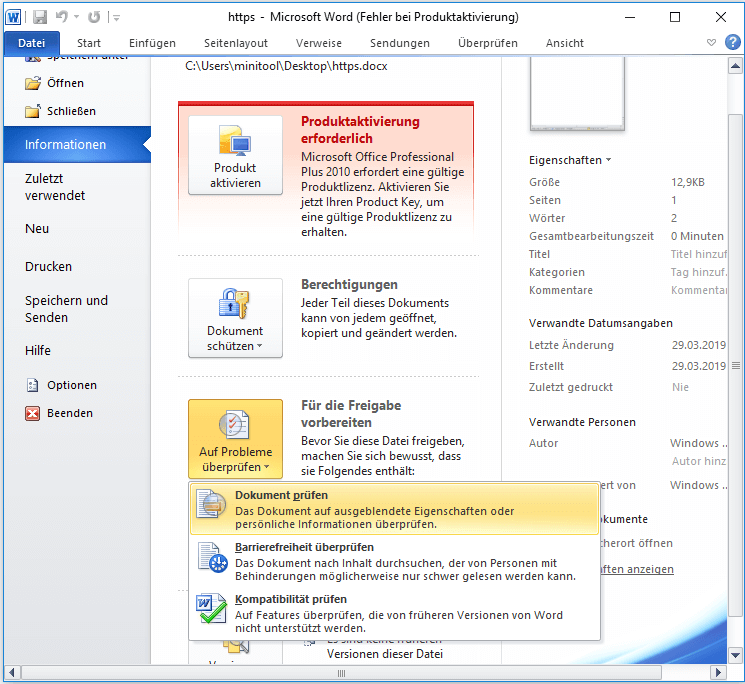This screenshot has width=745, height=684.
Task: Click the Größe value 12,9KB
Action: point(688,182)
